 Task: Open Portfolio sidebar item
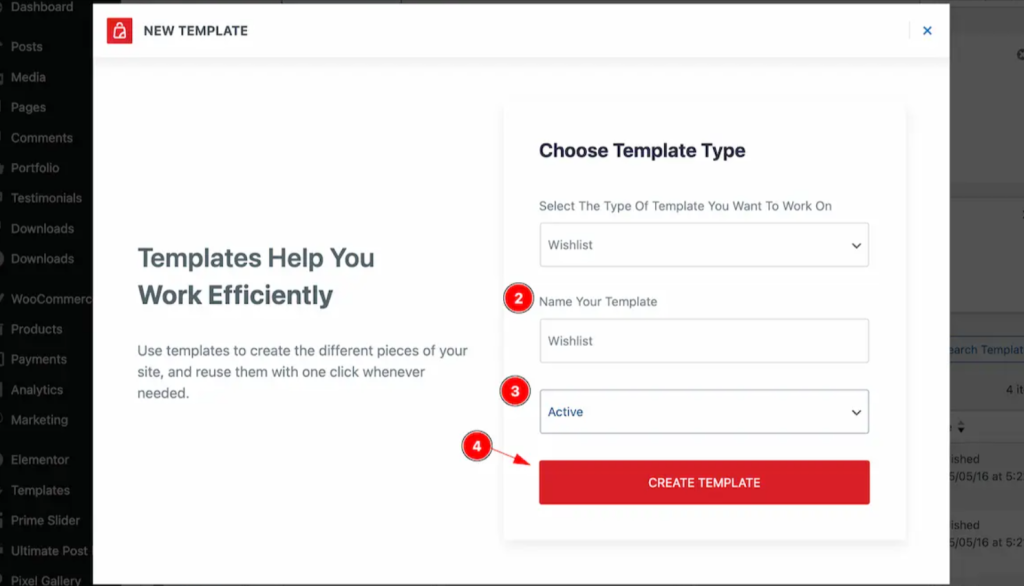click(x=35, y=168)
